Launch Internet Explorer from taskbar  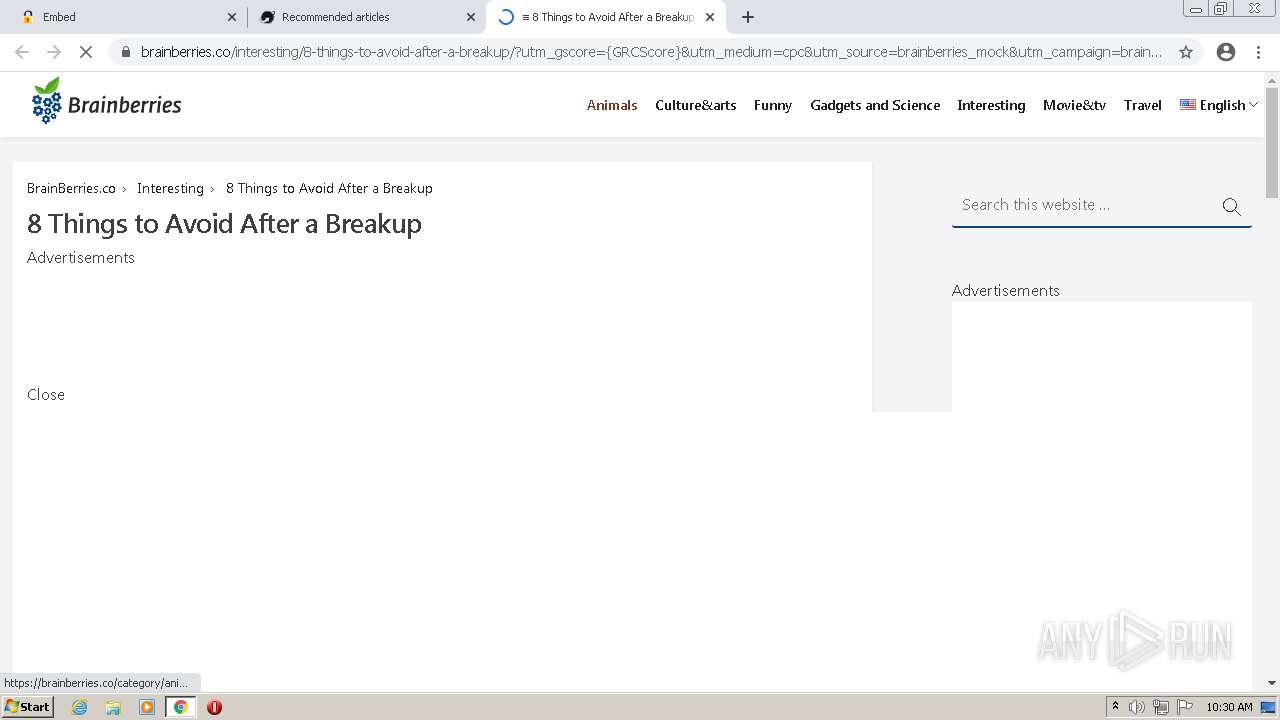click(80, 707)
